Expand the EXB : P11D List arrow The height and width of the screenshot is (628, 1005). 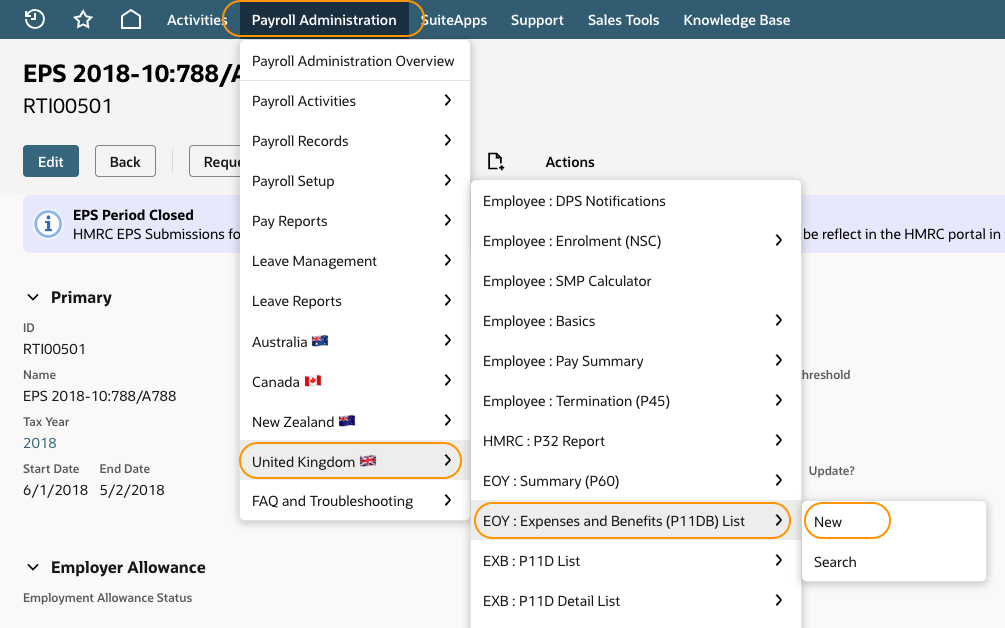coord(778,561)
